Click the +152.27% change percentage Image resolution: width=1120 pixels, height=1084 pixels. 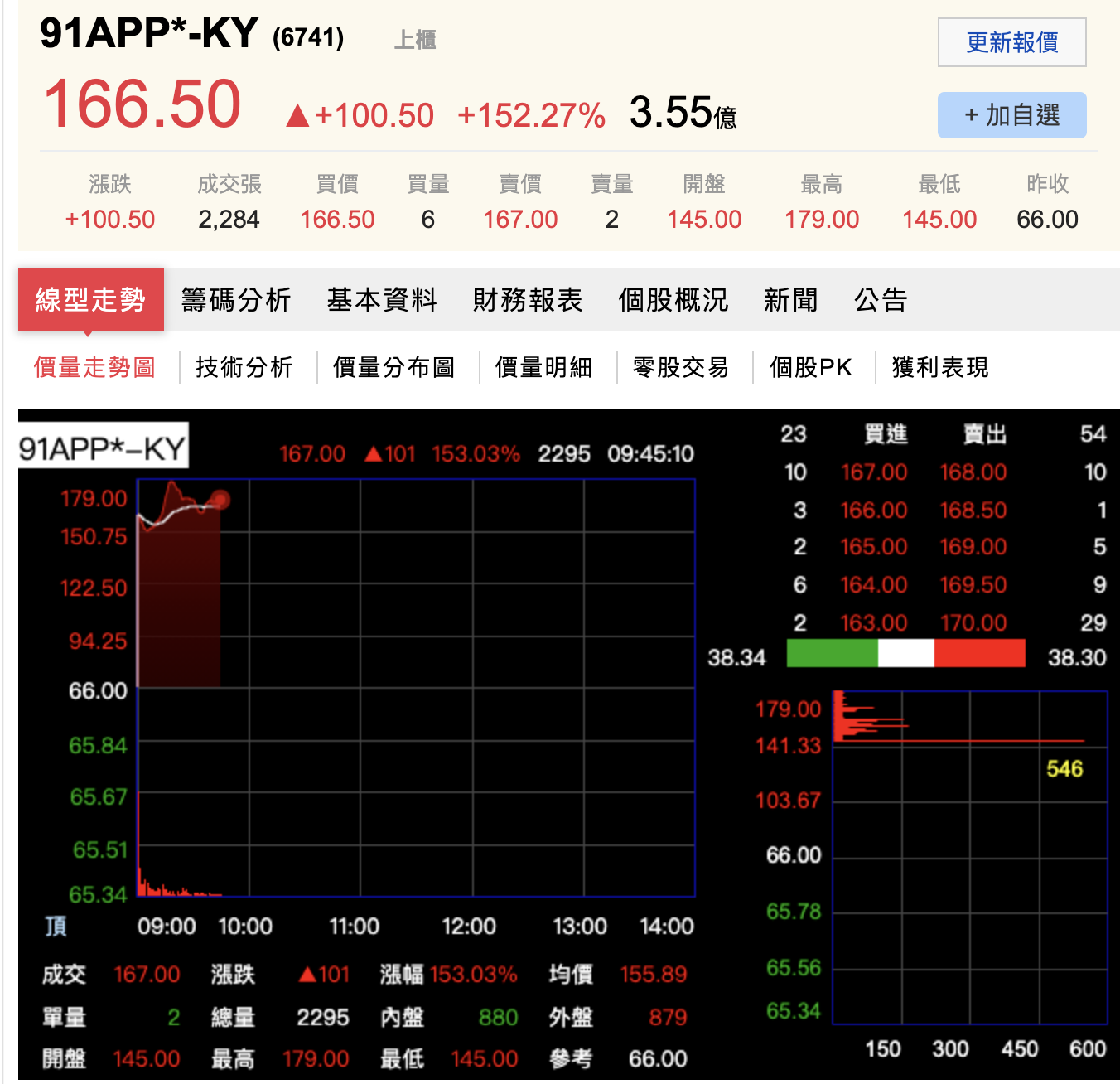click(531, 116)
